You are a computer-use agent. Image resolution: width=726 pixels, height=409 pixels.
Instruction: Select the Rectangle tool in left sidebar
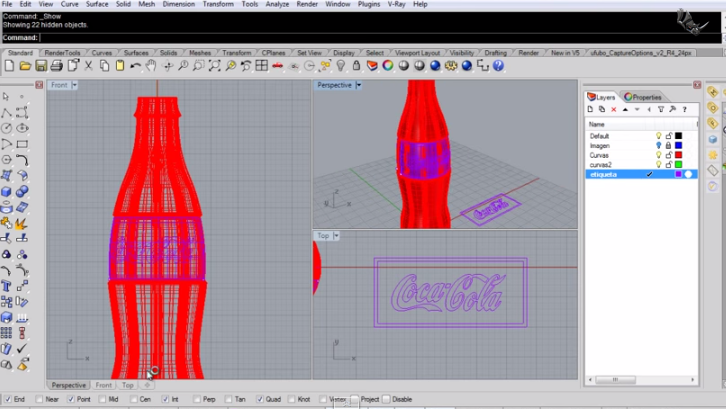point(22,144)
